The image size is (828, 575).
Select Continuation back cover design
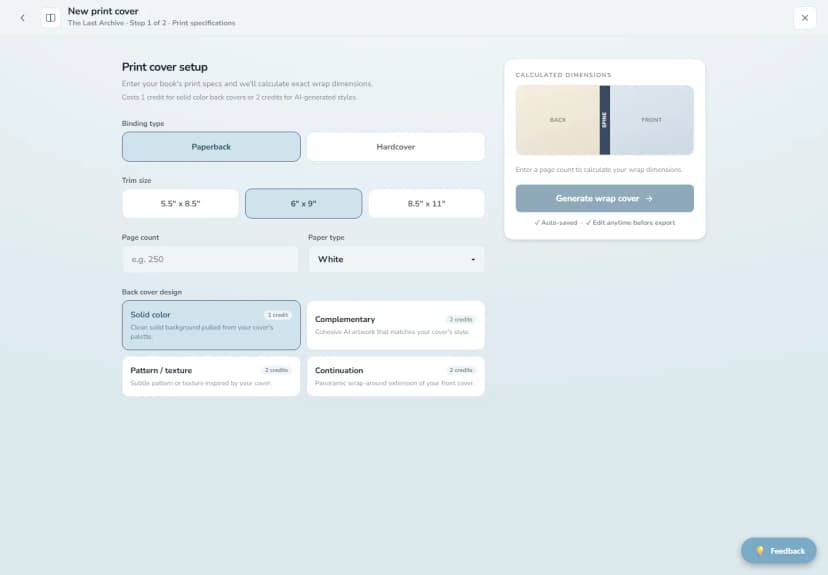(x=396, y=376)
